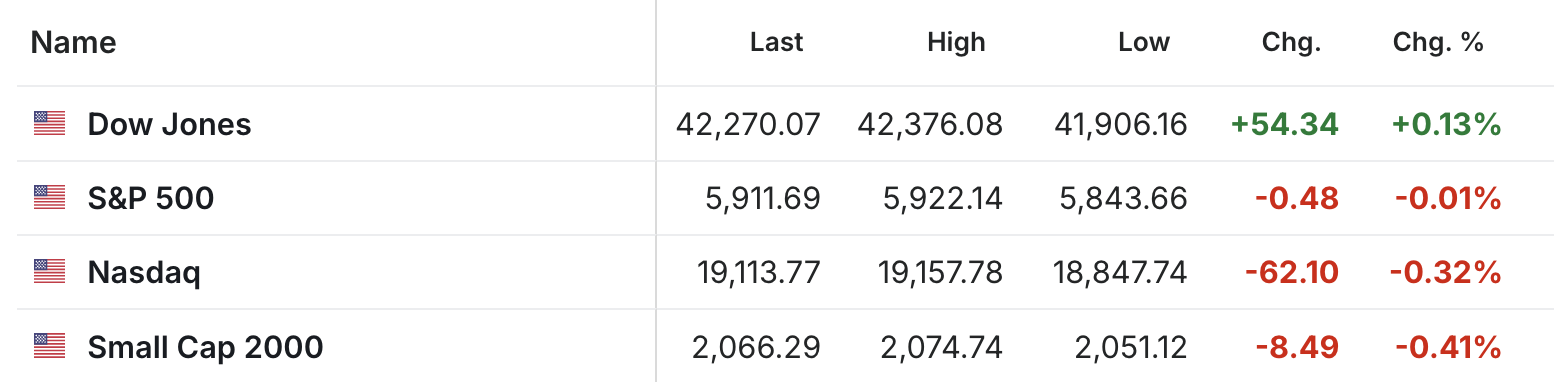The height and width of the screenshot is (382, 1554).
Task: Open the Nasdaq index link
Action: 144,272
